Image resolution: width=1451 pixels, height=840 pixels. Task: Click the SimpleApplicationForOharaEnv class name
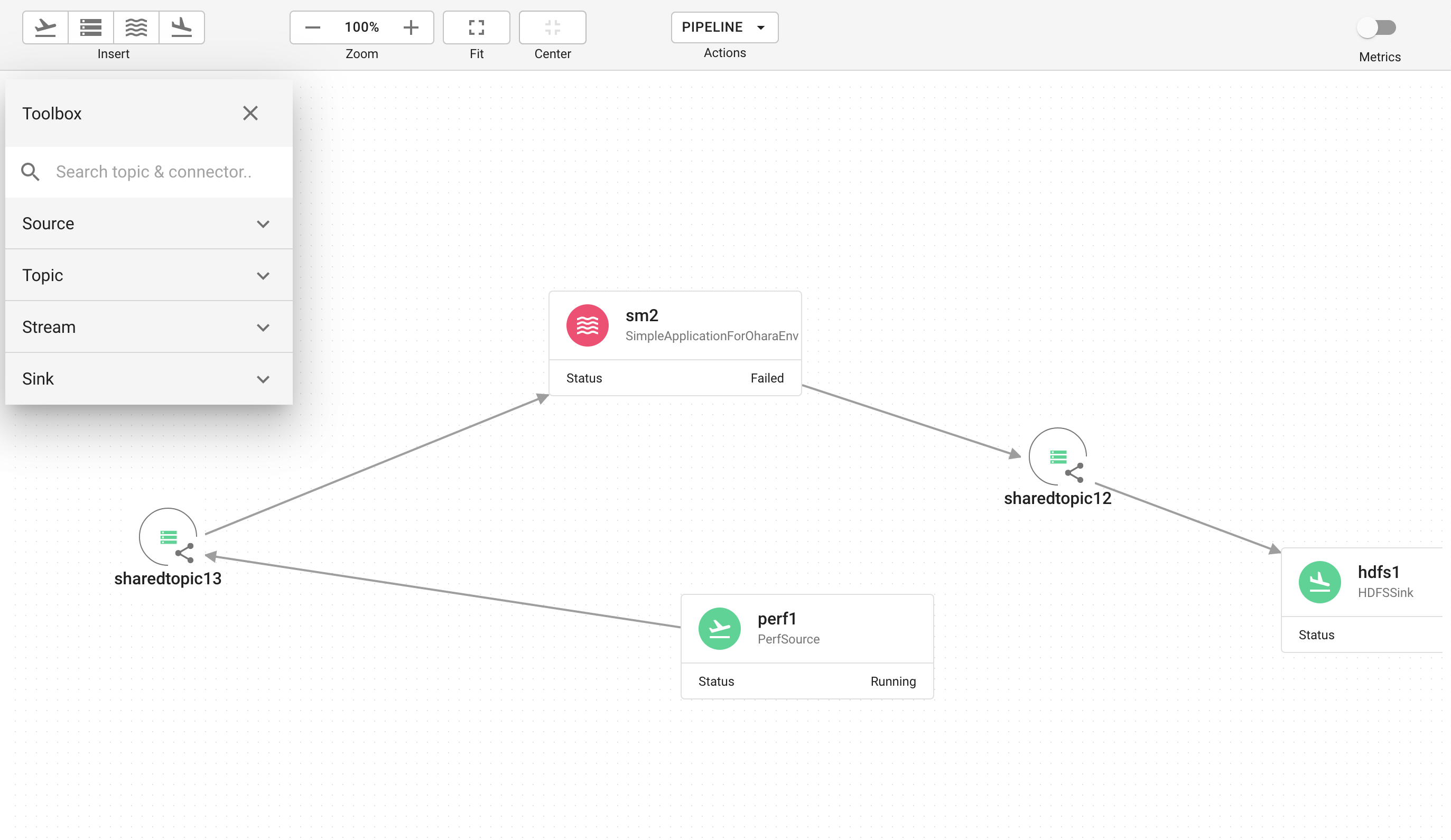712,336
